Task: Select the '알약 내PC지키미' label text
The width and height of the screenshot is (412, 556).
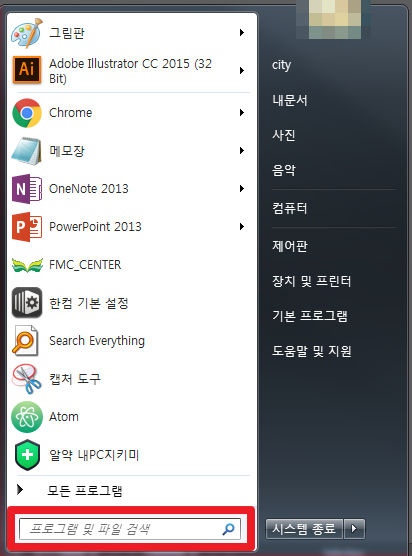Action: click(x=94, y=455)
